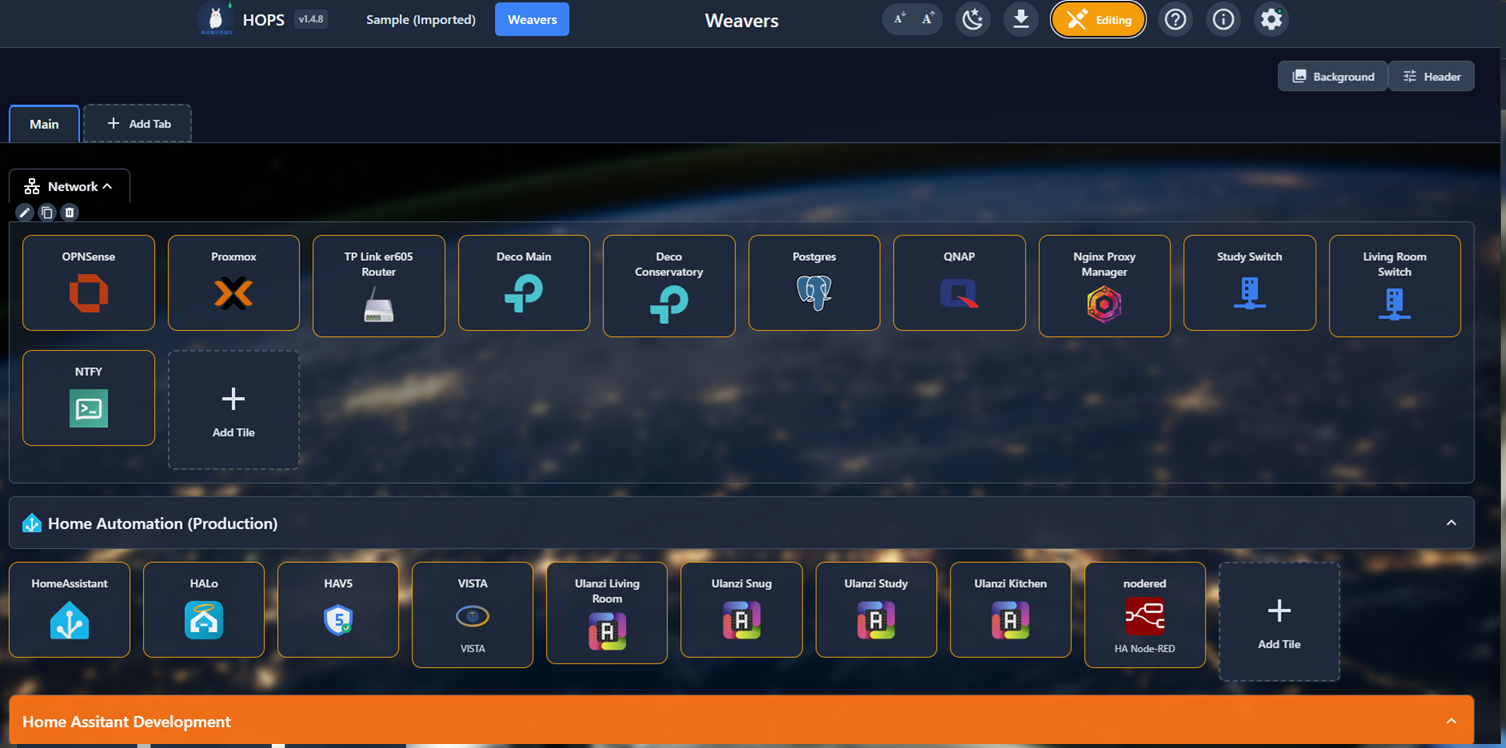
Task: Open the Study Switch tile
Action: tap(1249, 283)
